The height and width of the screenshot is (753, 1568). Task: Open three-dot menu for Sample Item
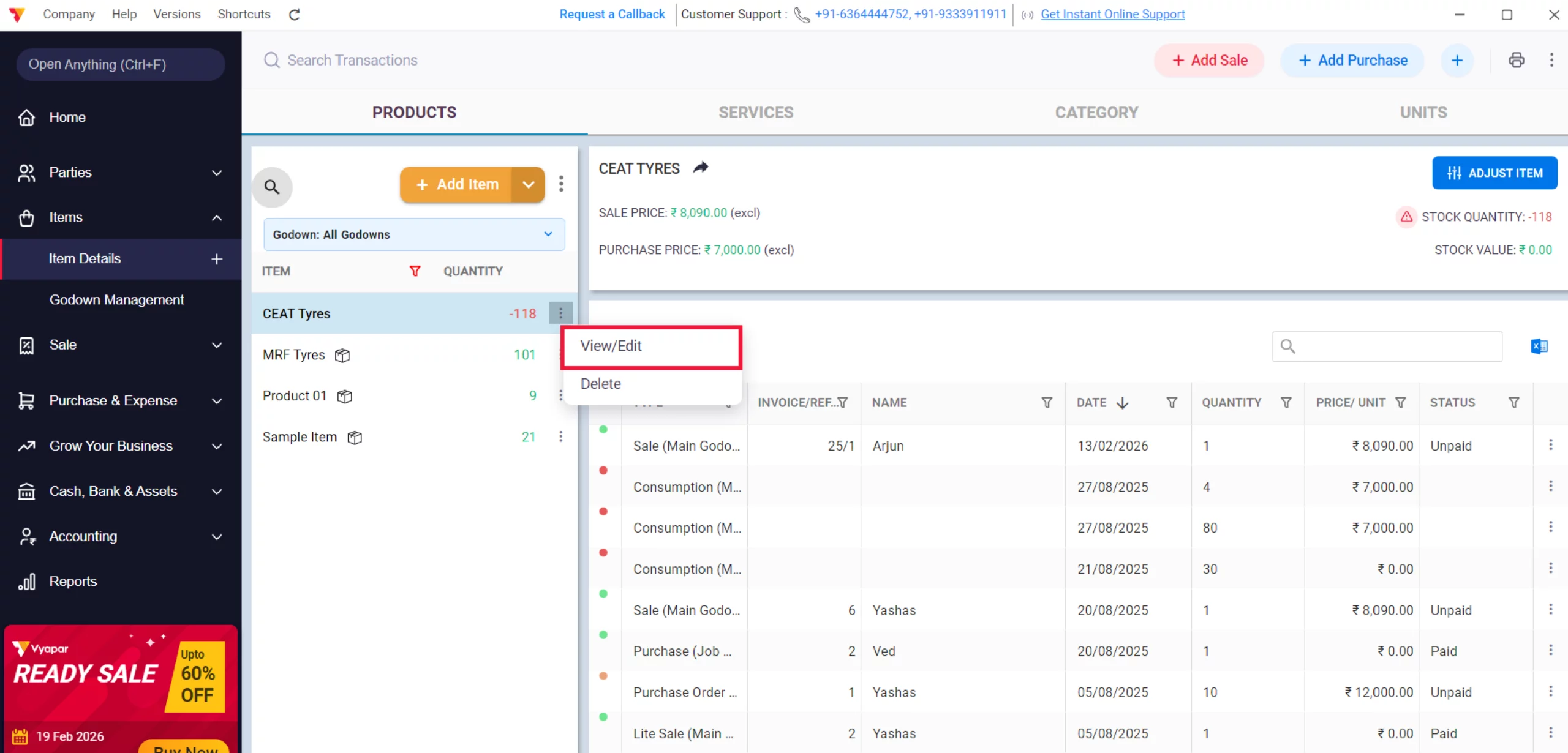pos(560,436)
